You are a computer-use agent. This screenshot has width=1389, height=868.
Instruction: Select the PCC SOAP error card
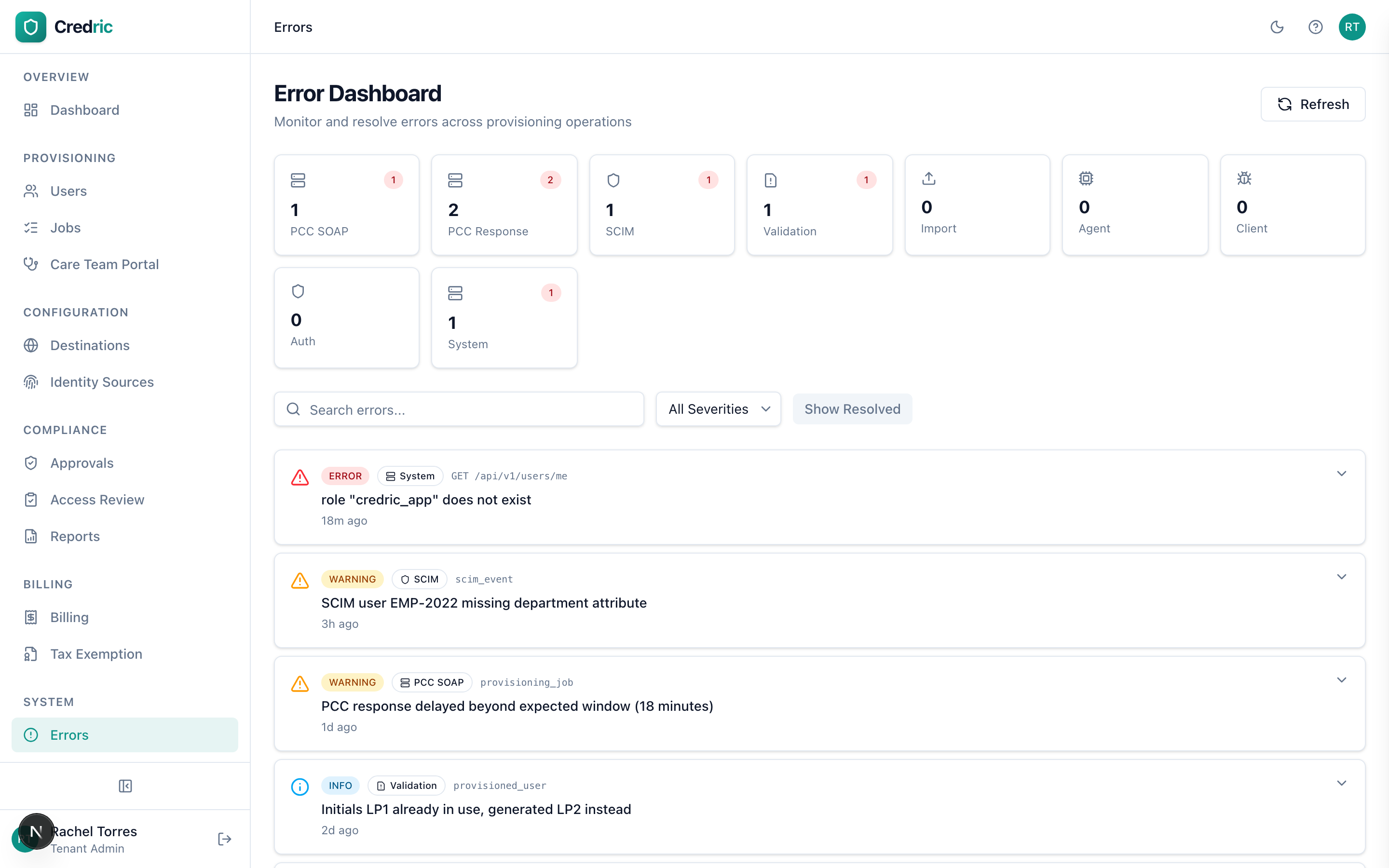point(347,205)
